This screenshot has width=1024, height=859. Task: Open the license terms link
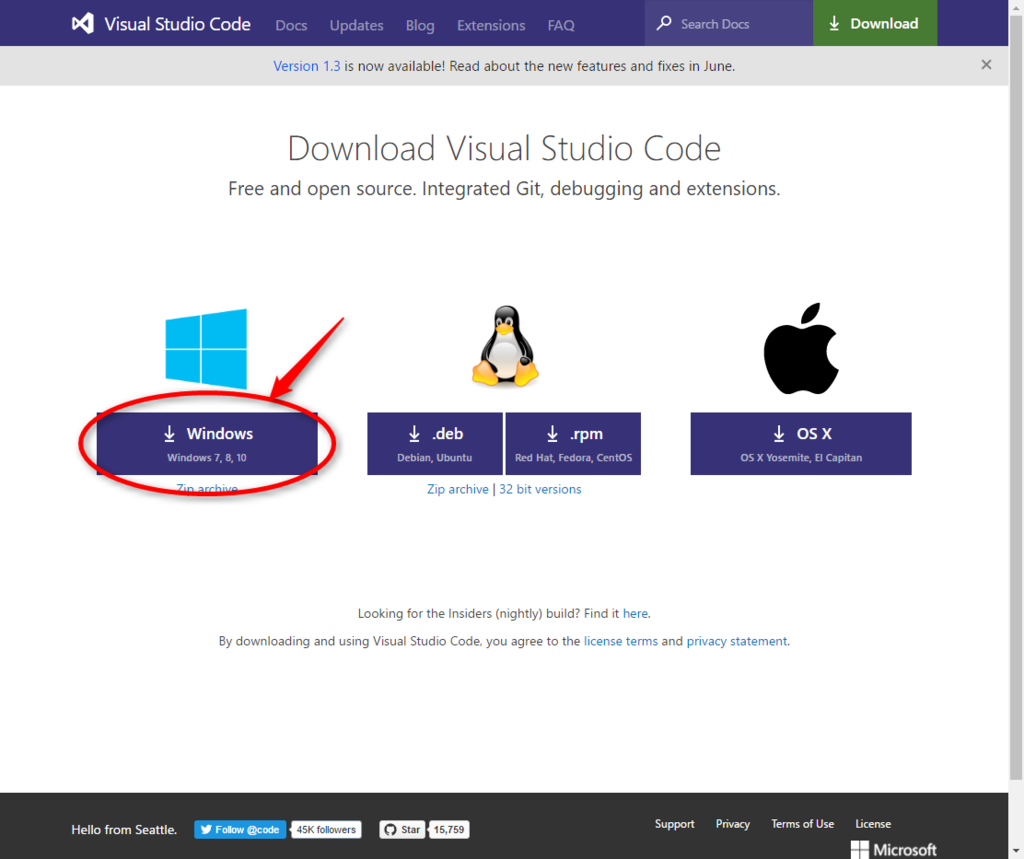[620, 641]
